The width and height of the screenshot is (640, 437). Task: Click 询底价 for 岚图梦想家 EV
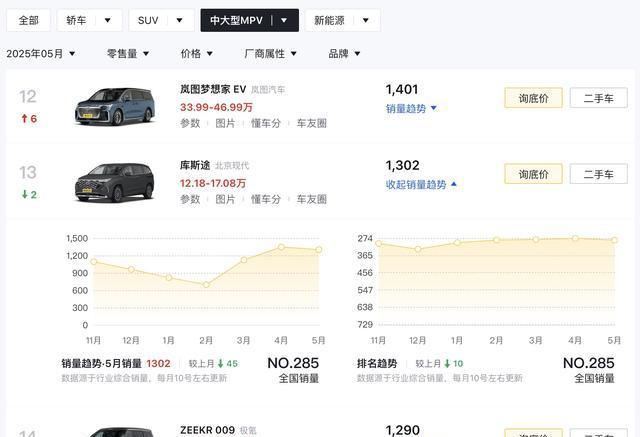click(x=533, y=98)
